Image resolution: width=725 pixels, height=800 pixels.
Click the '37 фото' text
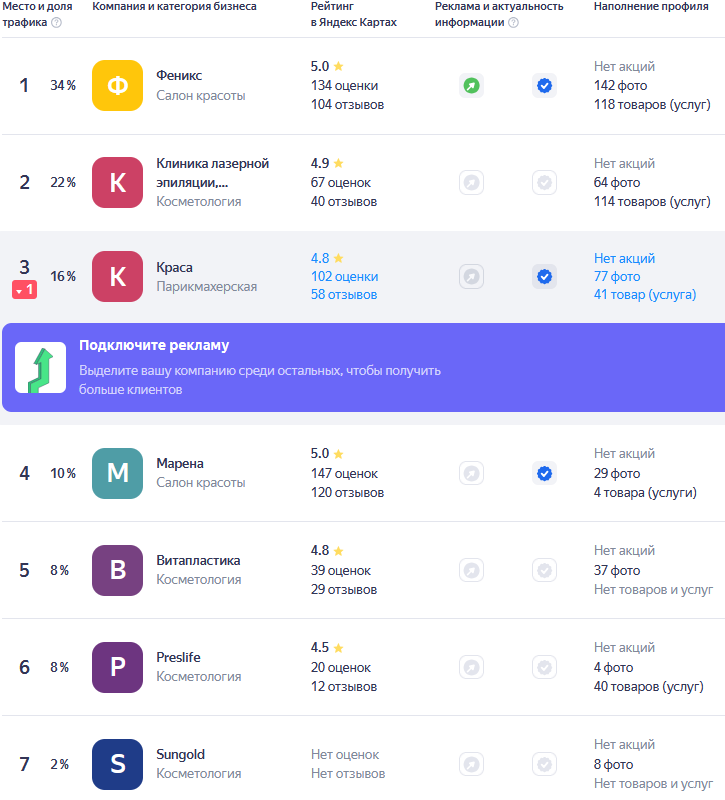[617, 570]
